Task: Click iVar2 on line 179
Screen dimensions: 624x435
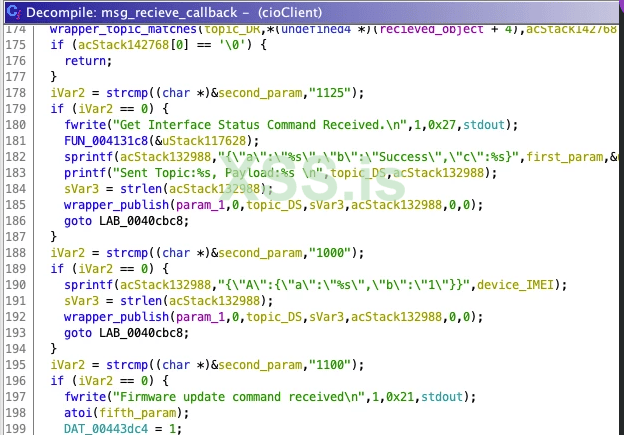Action: [95, 109]
